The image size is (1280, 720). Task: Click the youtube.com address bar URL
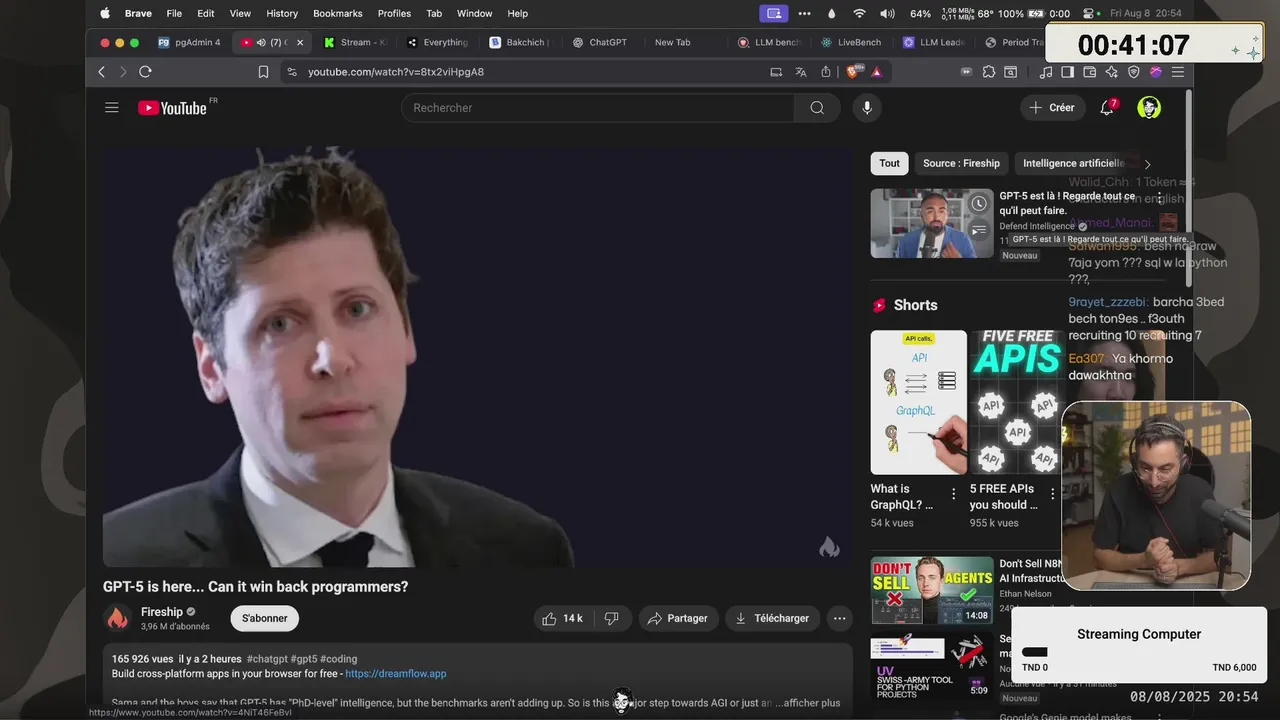[x=396, y=72]
